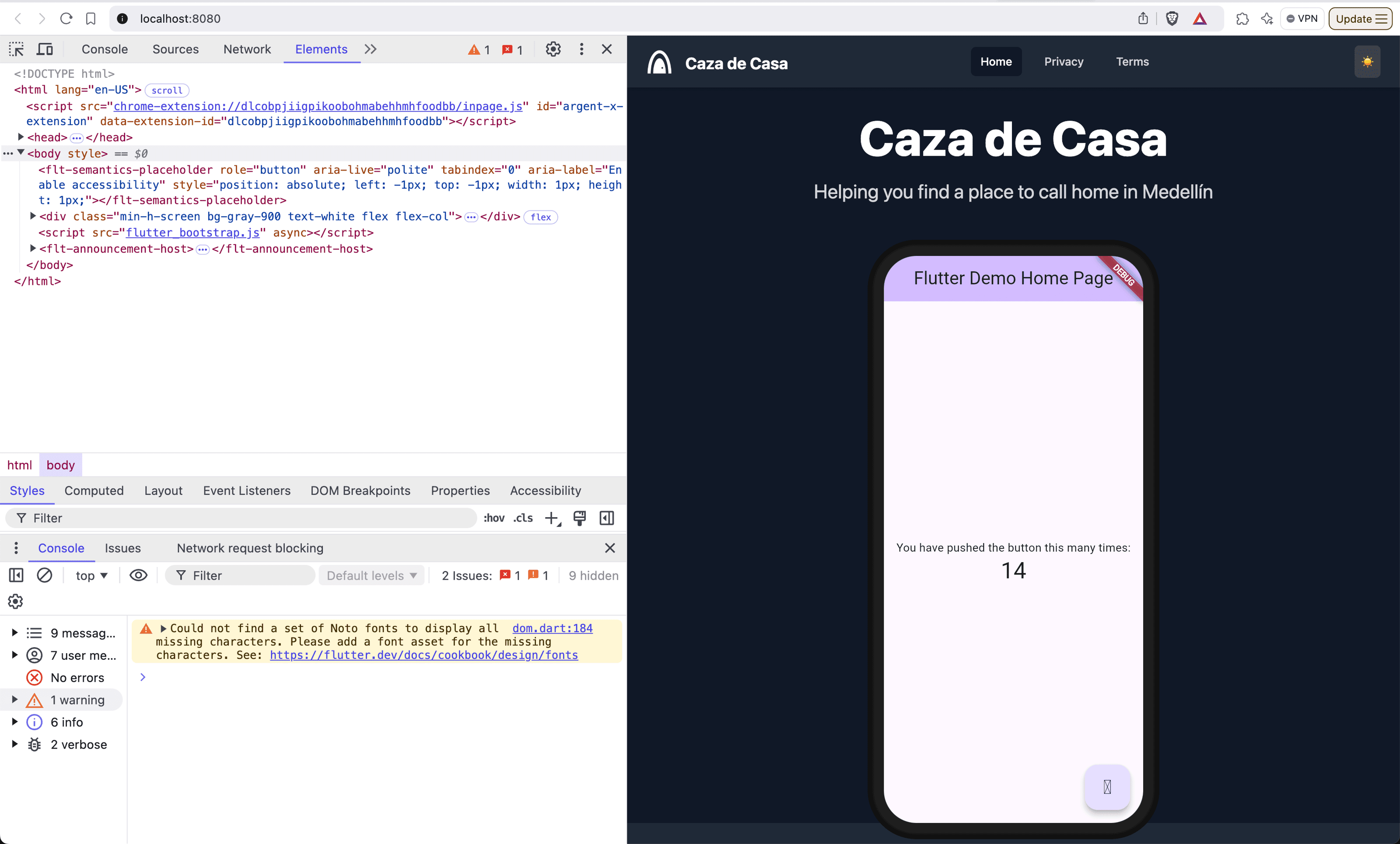The image size is (1400, 844).
Task: Activate the inspect element picker icon
Action: pyautogui.click(x=17, y=49)
